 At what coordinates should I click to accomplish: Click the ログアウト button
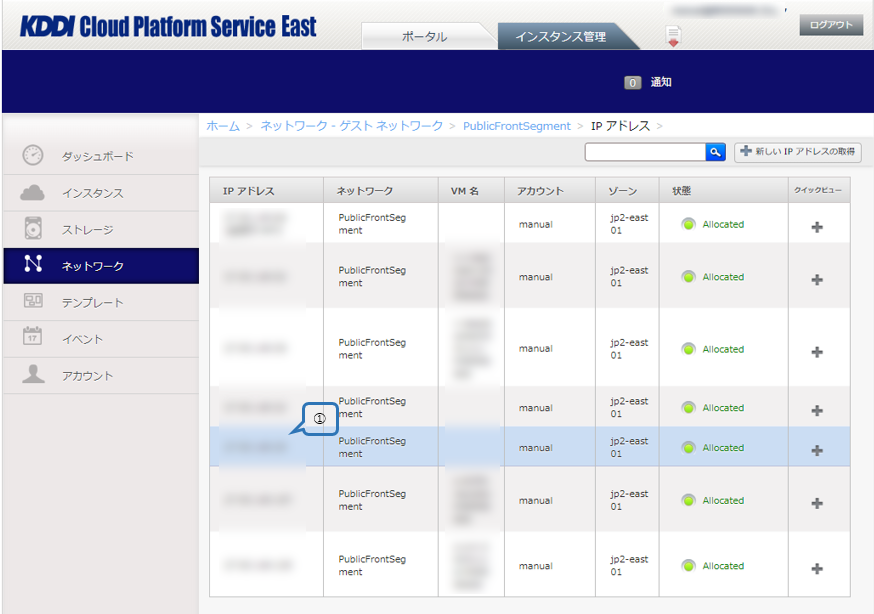point(831,25)
